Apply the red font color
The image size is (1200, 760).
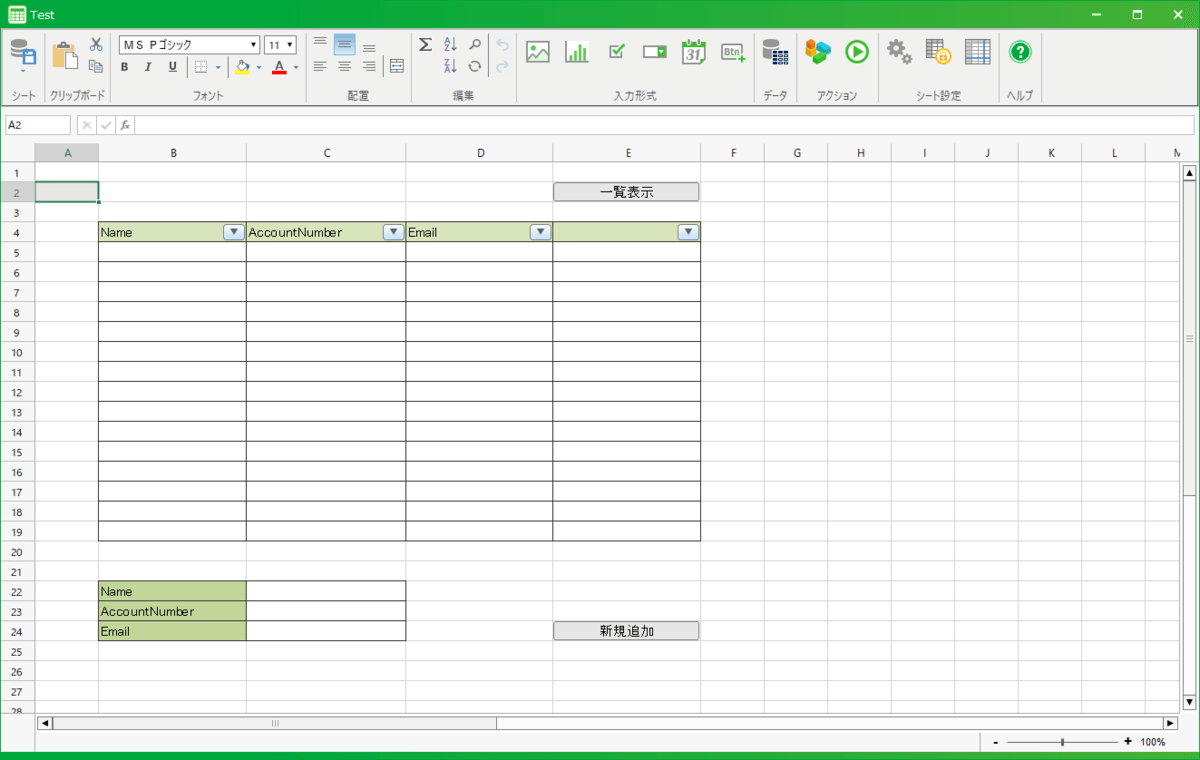click(279, 67)
